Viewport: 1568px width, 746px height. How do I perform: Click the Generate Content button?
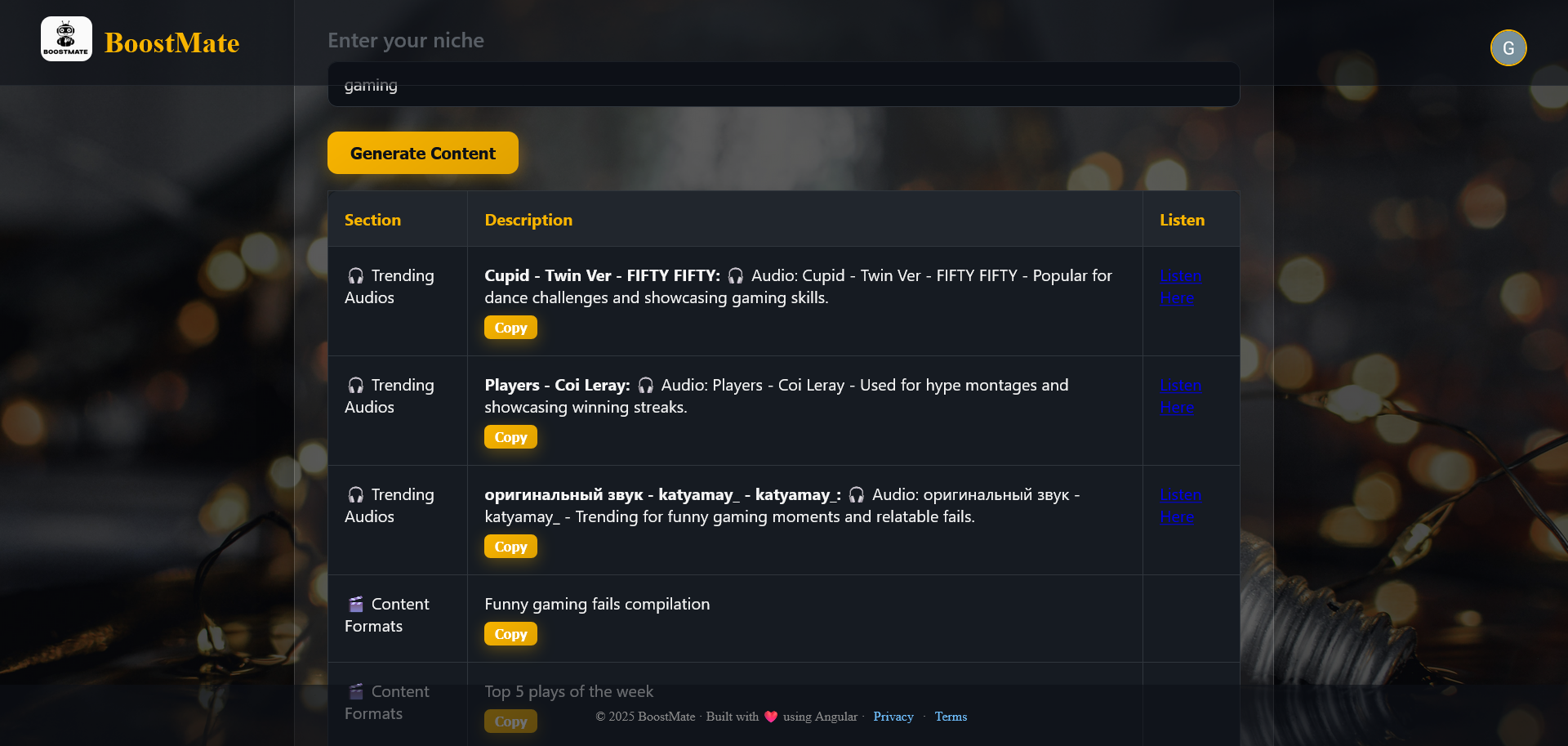422,153
